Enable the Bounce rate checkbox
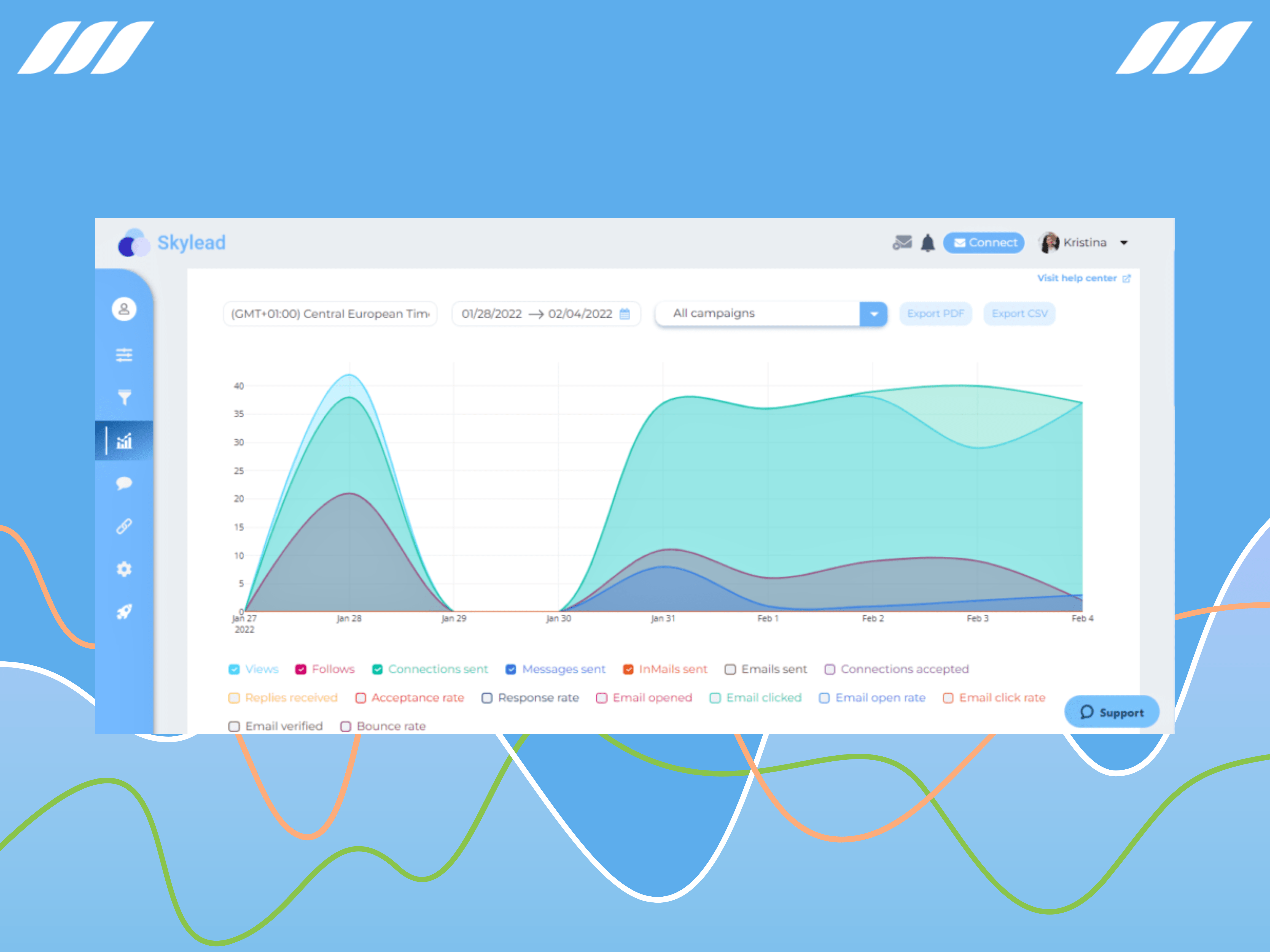 [345, 726]
